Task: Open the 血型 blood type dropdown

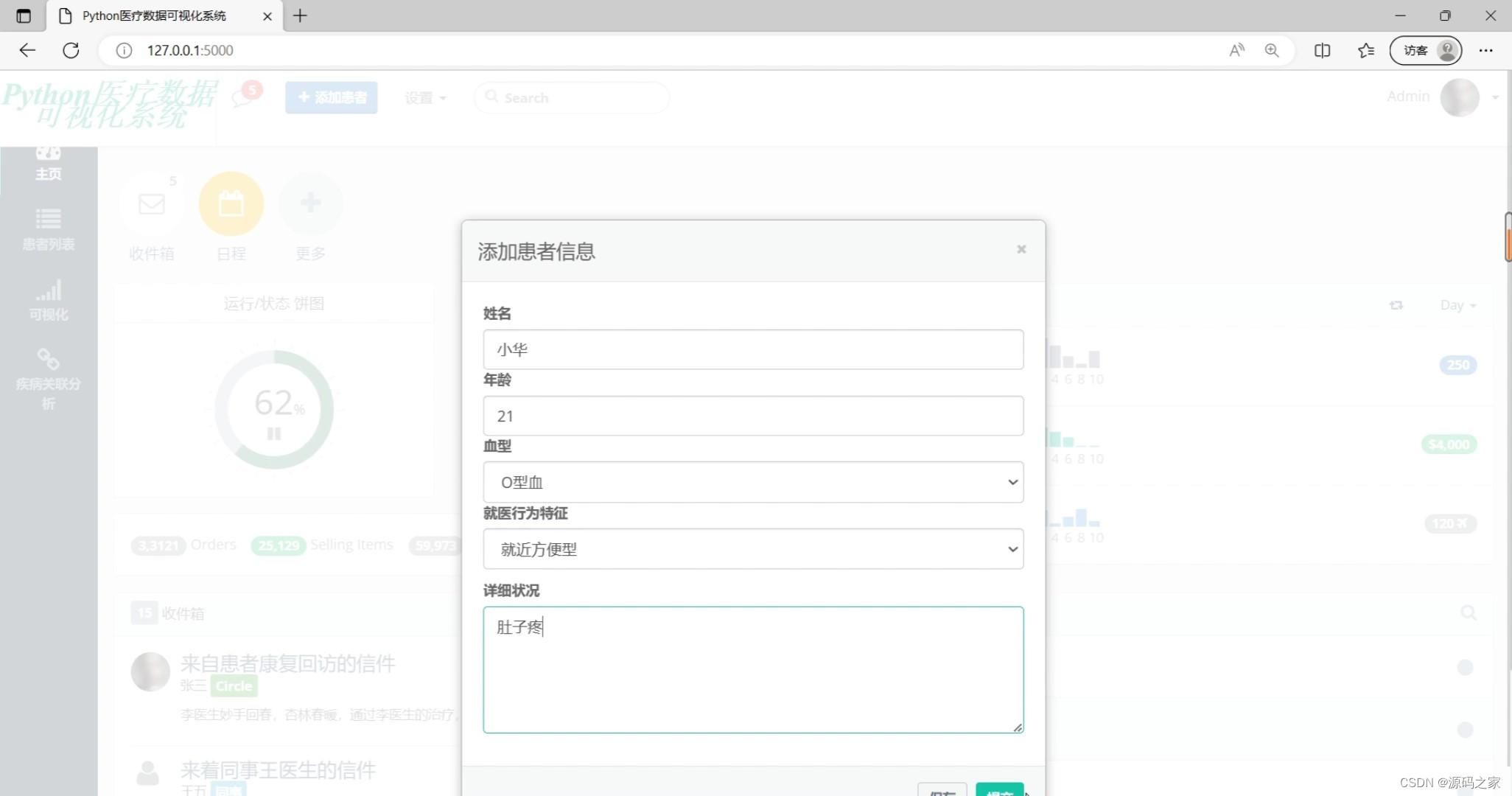Action: click(753, 482)
